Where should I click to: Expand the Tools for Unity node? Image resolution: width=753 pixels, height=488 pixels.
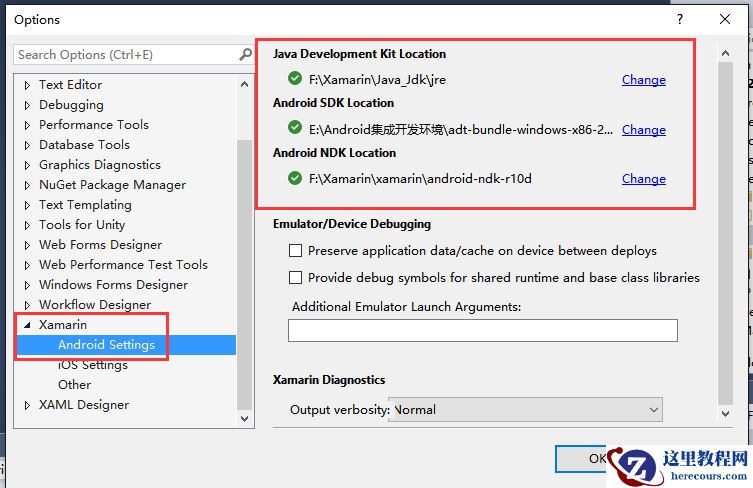[x=27, y=225]
